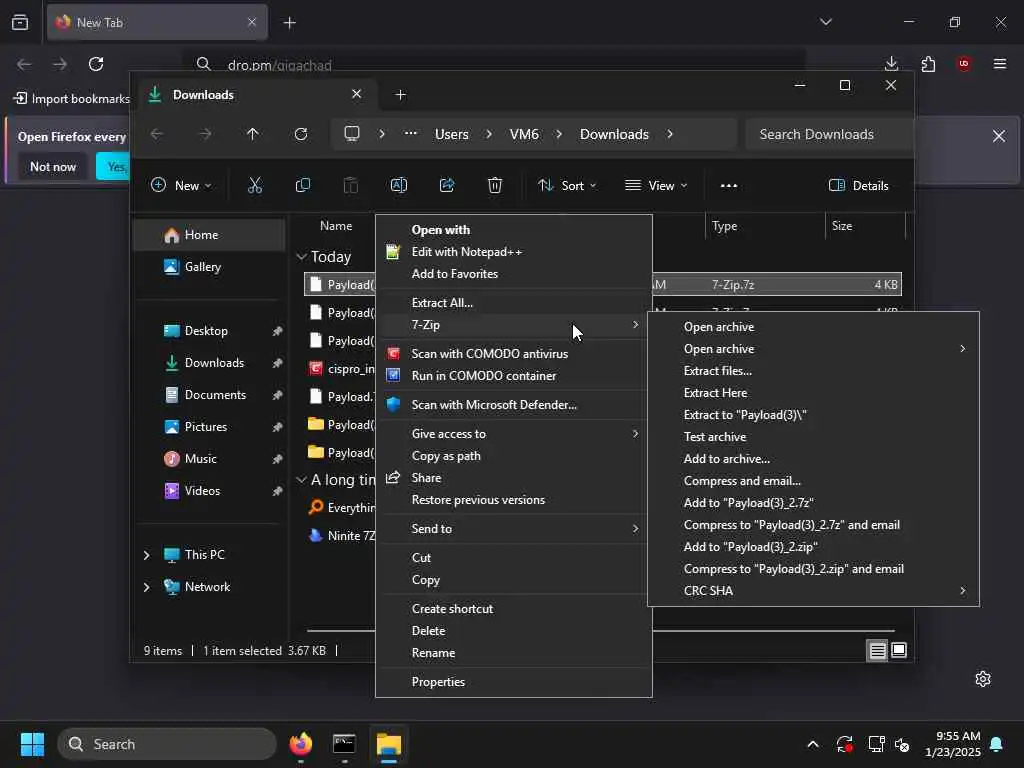Click the Share icon in Explorer toolbar
Image resolution: width=1024 pixels, height=768 pixels.
pyautogui.click(x=447, y=185)
